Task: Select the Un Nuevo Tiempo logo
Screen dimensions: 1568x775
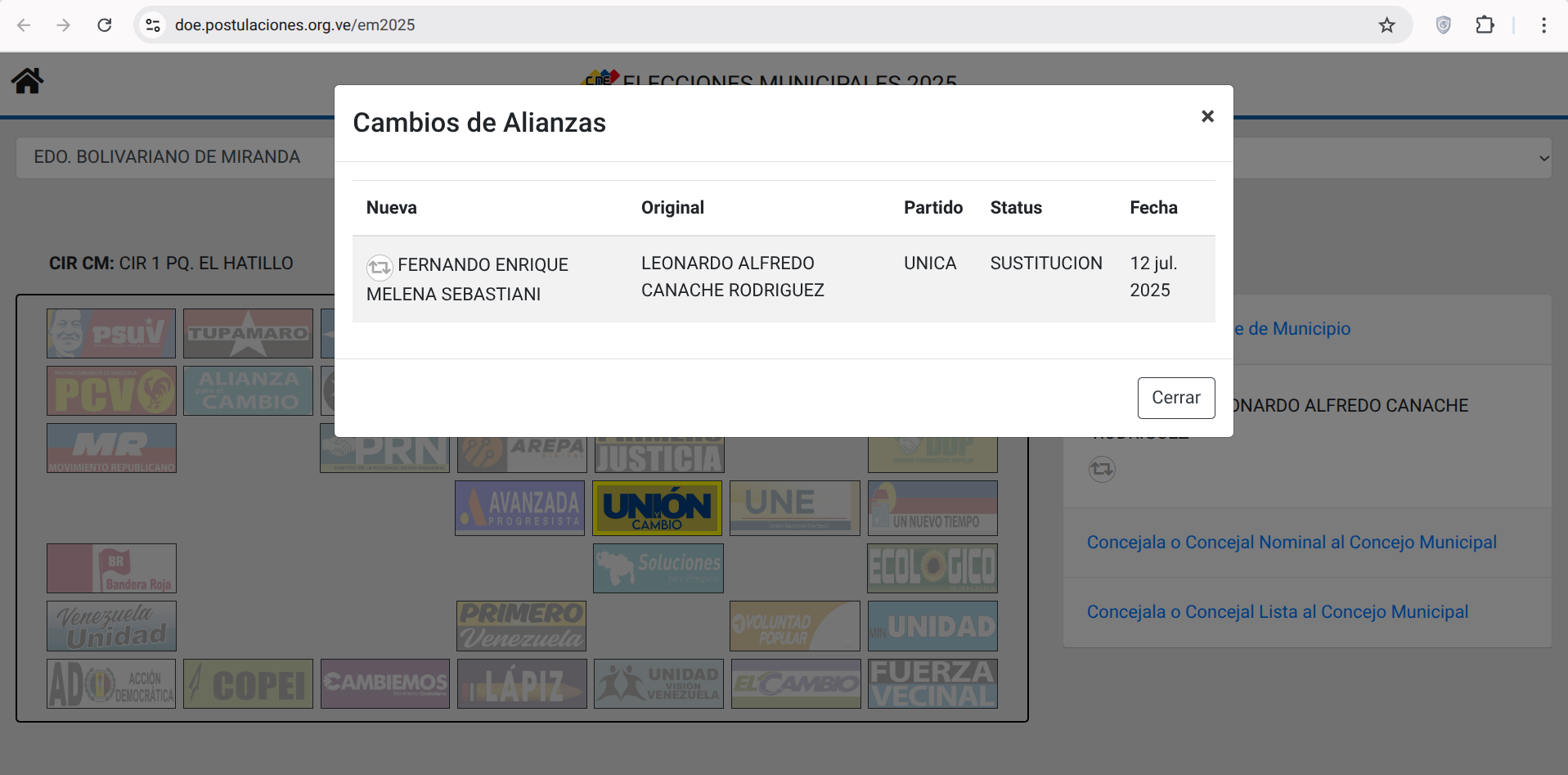Action: point(932,508)
